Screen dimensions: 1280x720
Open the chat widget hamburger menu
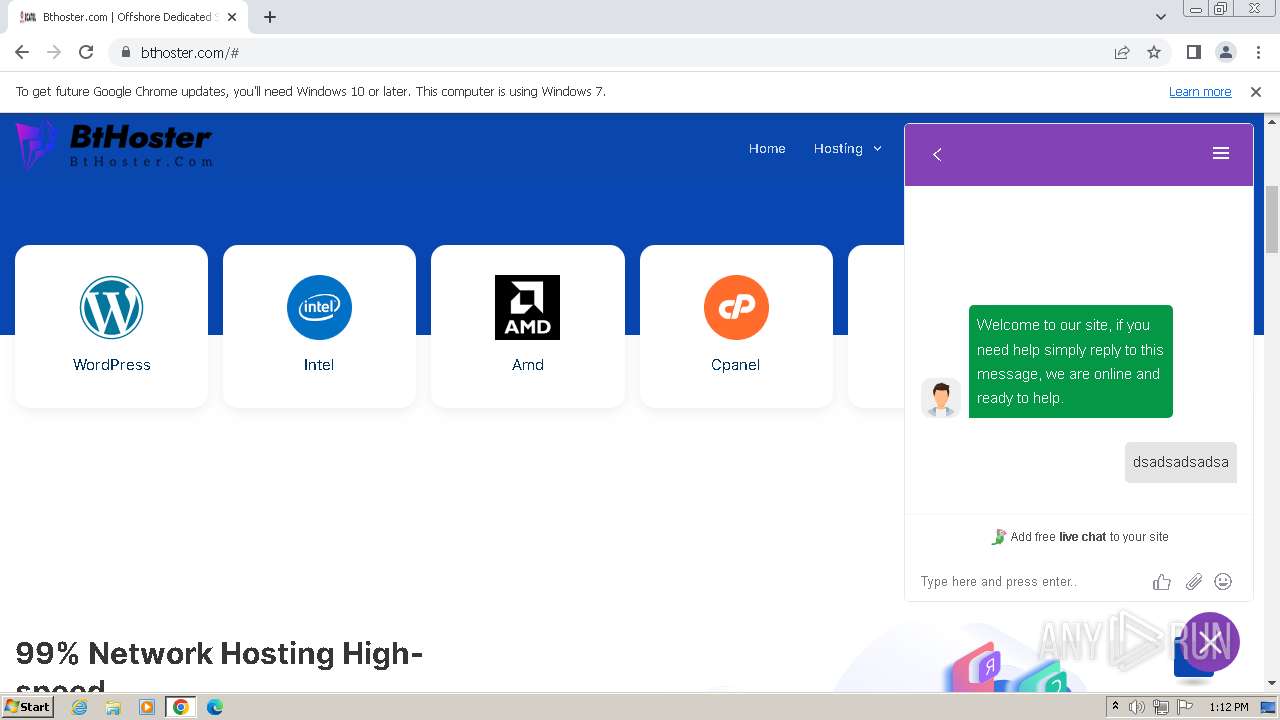click(x=1220, y=153)
